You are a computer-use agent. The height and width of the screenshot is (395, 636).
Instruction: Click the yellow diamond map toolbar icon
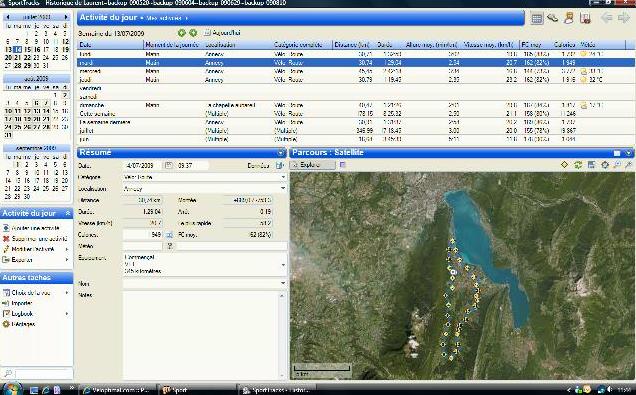coord(564,165)
